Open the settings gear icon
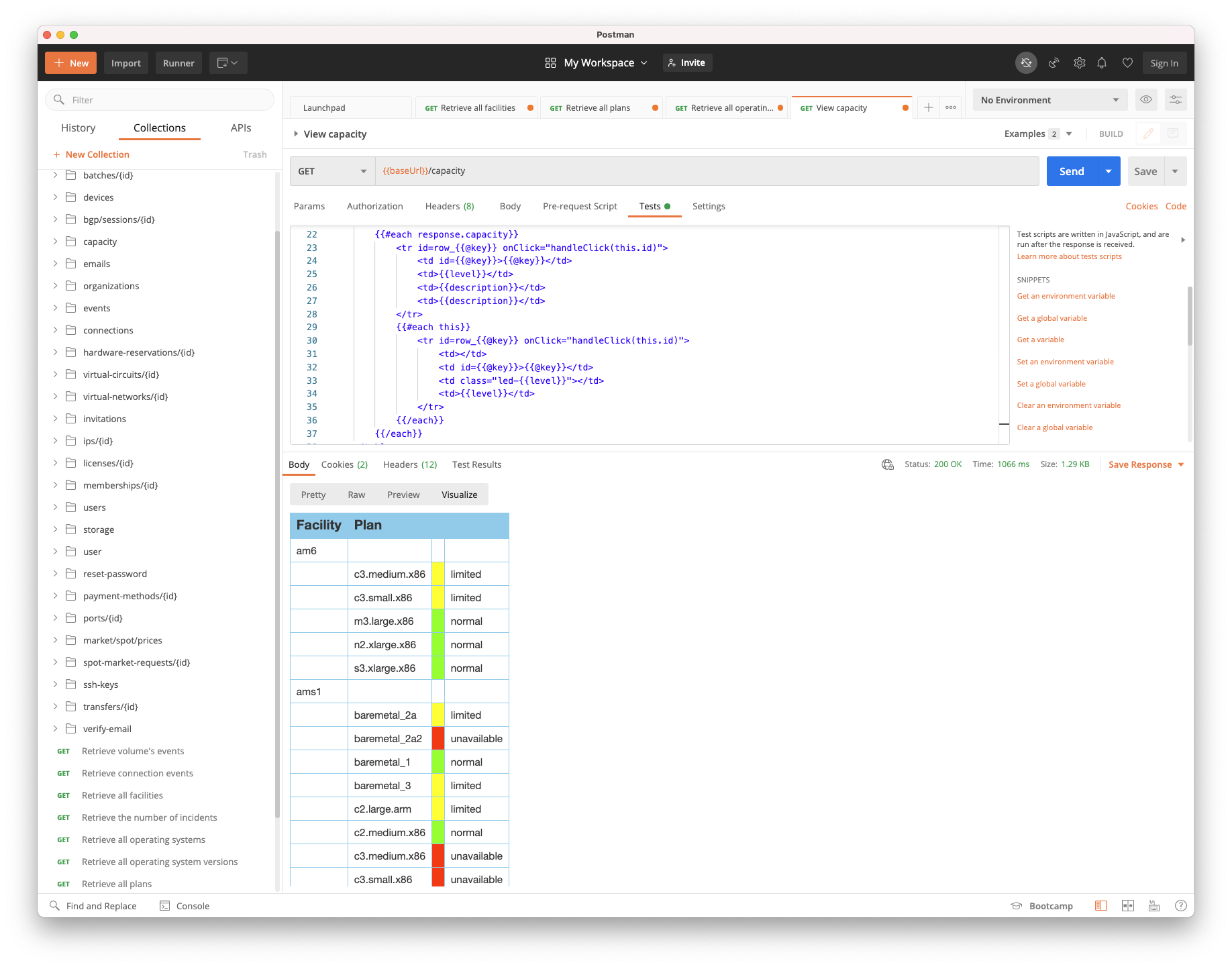1232x967 pixels. (x=1079, y=63)
